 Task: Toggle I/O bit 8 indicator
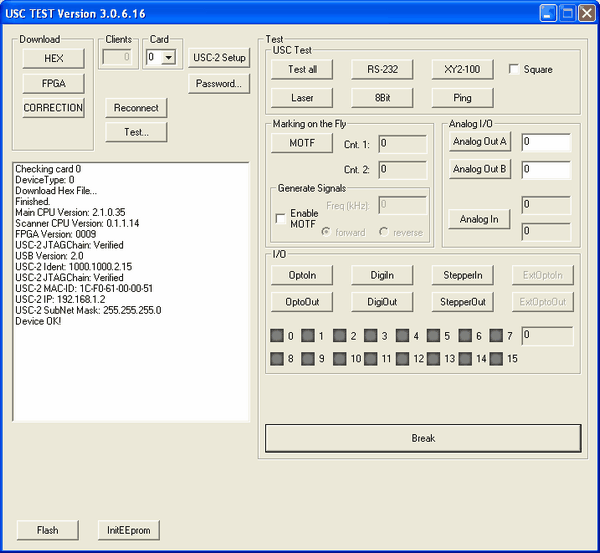(277, 359)
